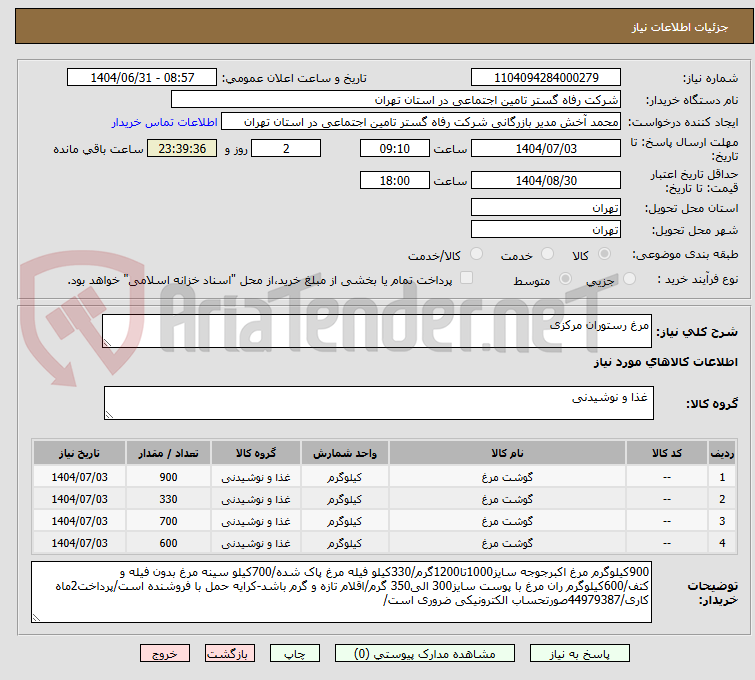The width and height of the screenshot is (755, 680).
Task: Click the نام کالا column header
Action: (493, 453)
